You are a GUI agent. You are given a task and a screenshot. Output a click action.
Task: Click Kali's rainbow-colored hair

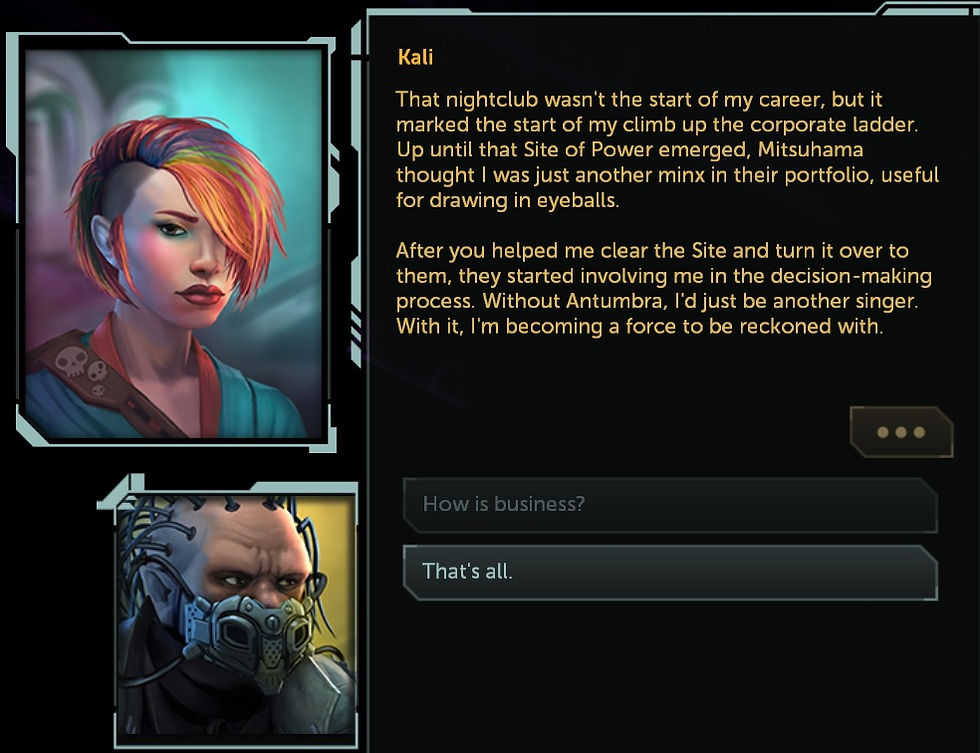[188, 175]
